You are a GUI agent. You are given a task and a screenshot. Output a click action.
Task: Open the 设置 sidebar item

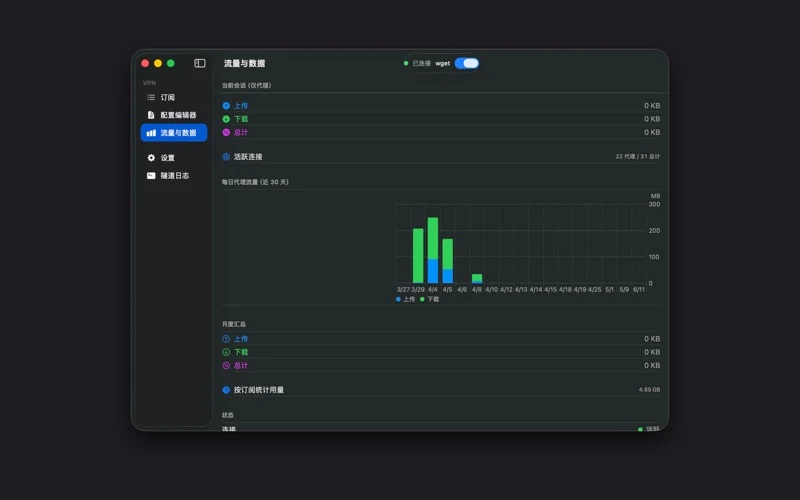(x=174, y=158)
